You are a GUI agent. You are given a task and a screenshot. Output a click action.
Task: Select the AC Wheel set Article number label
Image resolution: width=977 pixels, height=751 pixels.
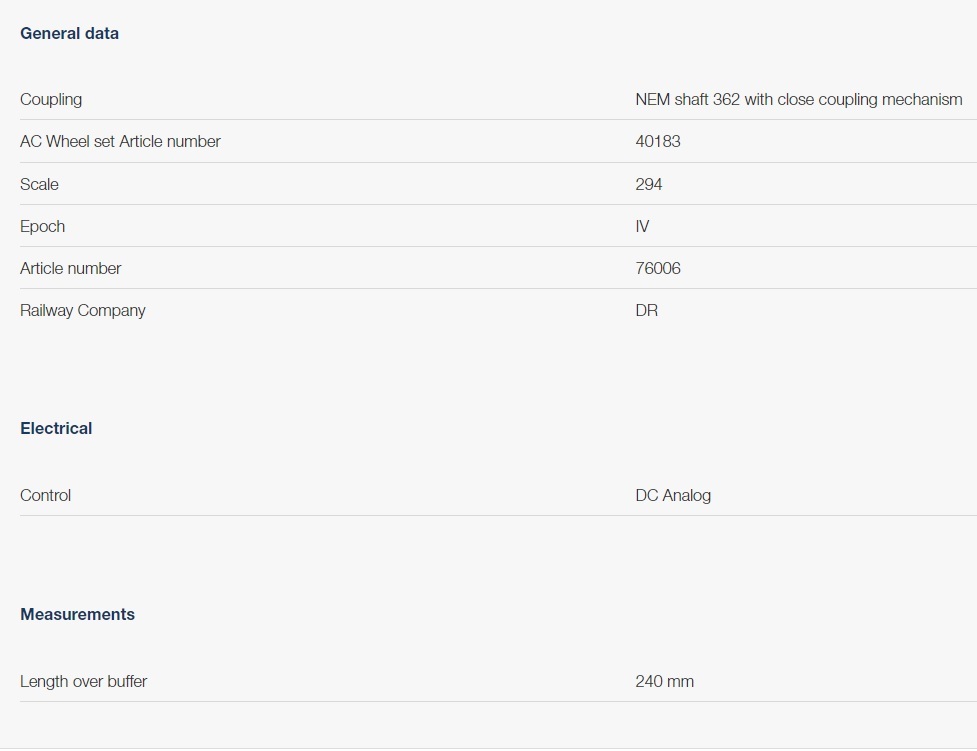pos(120,141)
